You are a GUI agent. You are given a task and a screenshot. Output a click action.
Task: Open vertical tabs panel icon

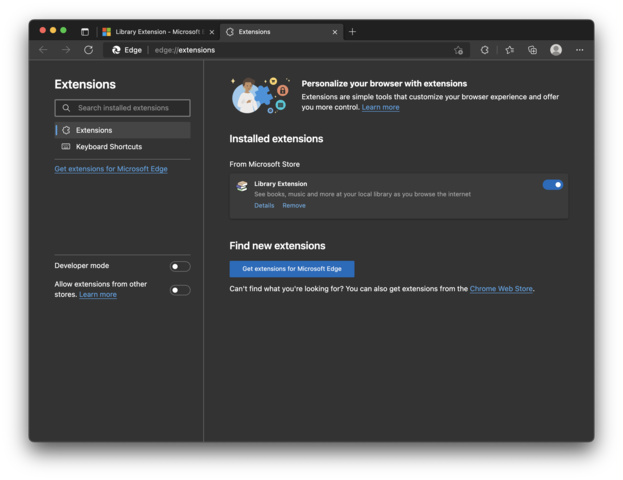(85, 32)
